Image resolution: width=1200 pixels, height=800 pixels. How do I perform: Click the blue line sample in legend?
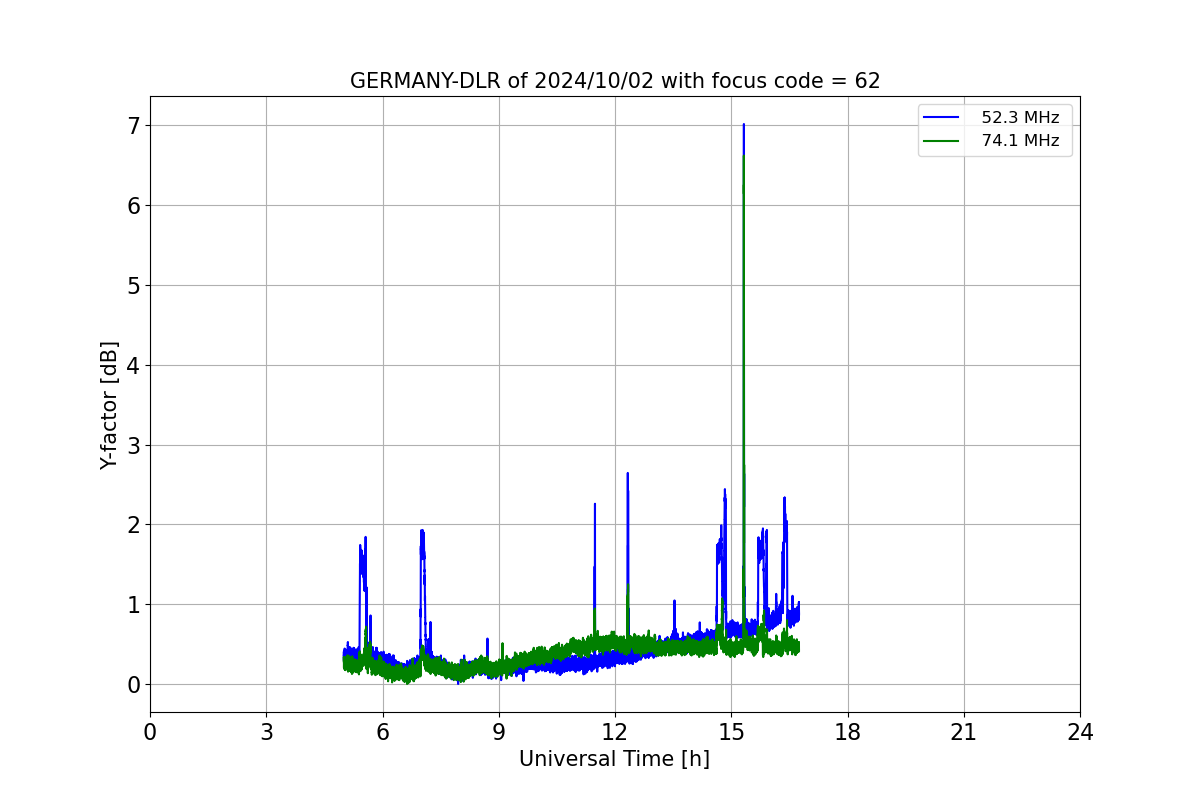point(941,118)
